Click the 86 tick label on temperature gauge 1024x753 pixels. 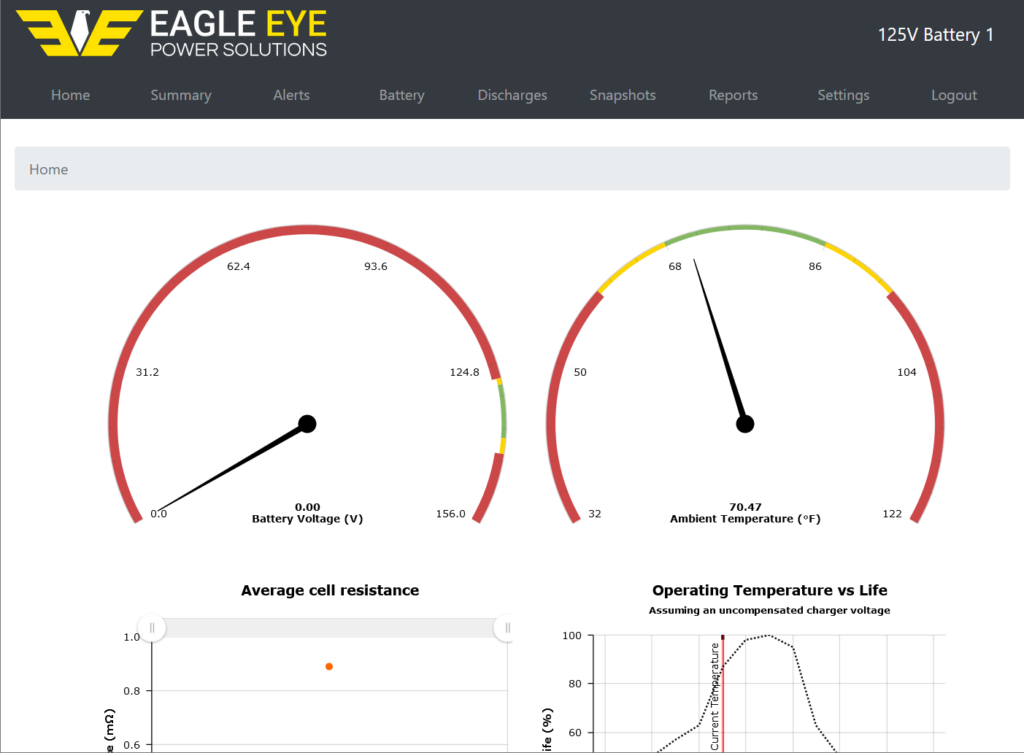tap(815, 266)
